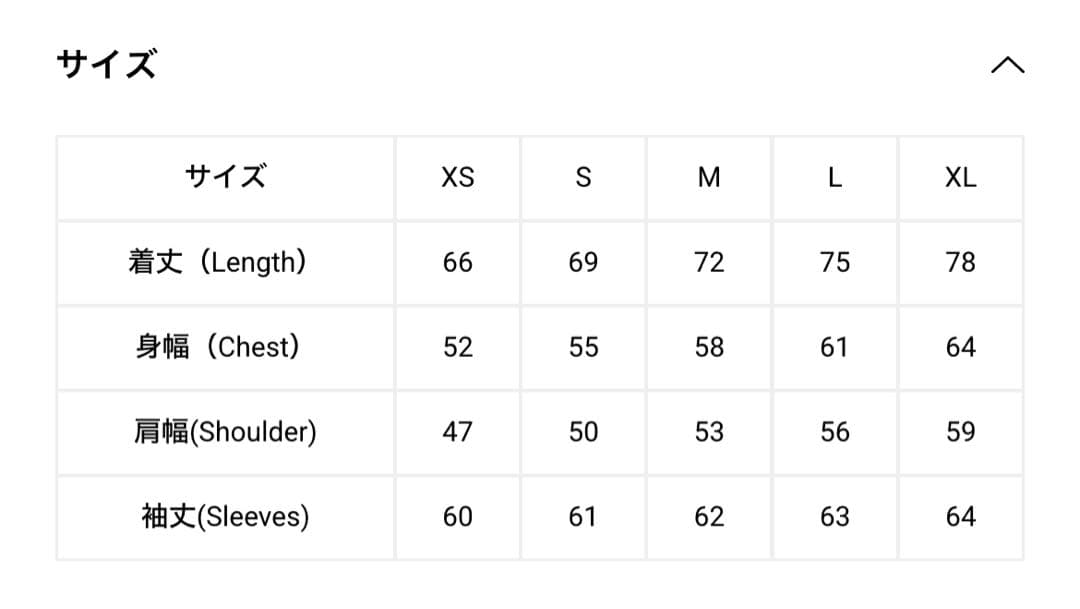Click the XS shoulder value 47
This screenshot has height=609, width=1080.
[458, 432]
